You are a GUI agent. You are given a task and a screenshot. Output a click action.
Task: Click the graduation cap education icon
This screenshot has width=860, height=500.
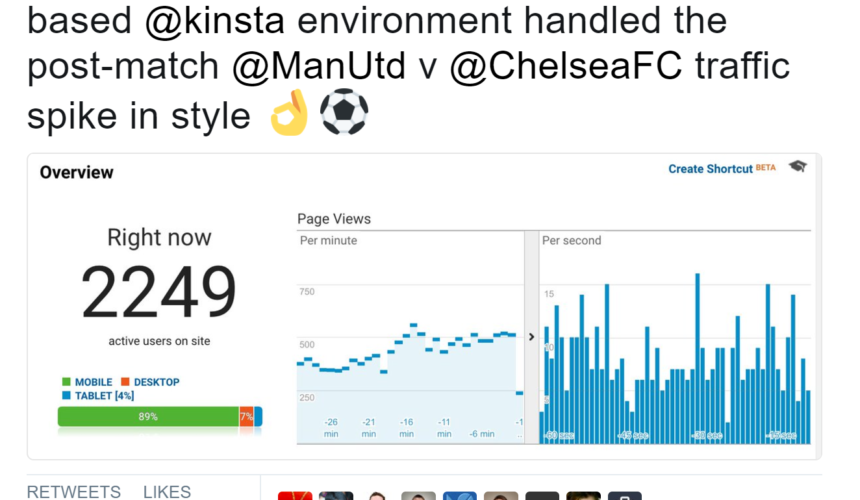click(797, 166)
